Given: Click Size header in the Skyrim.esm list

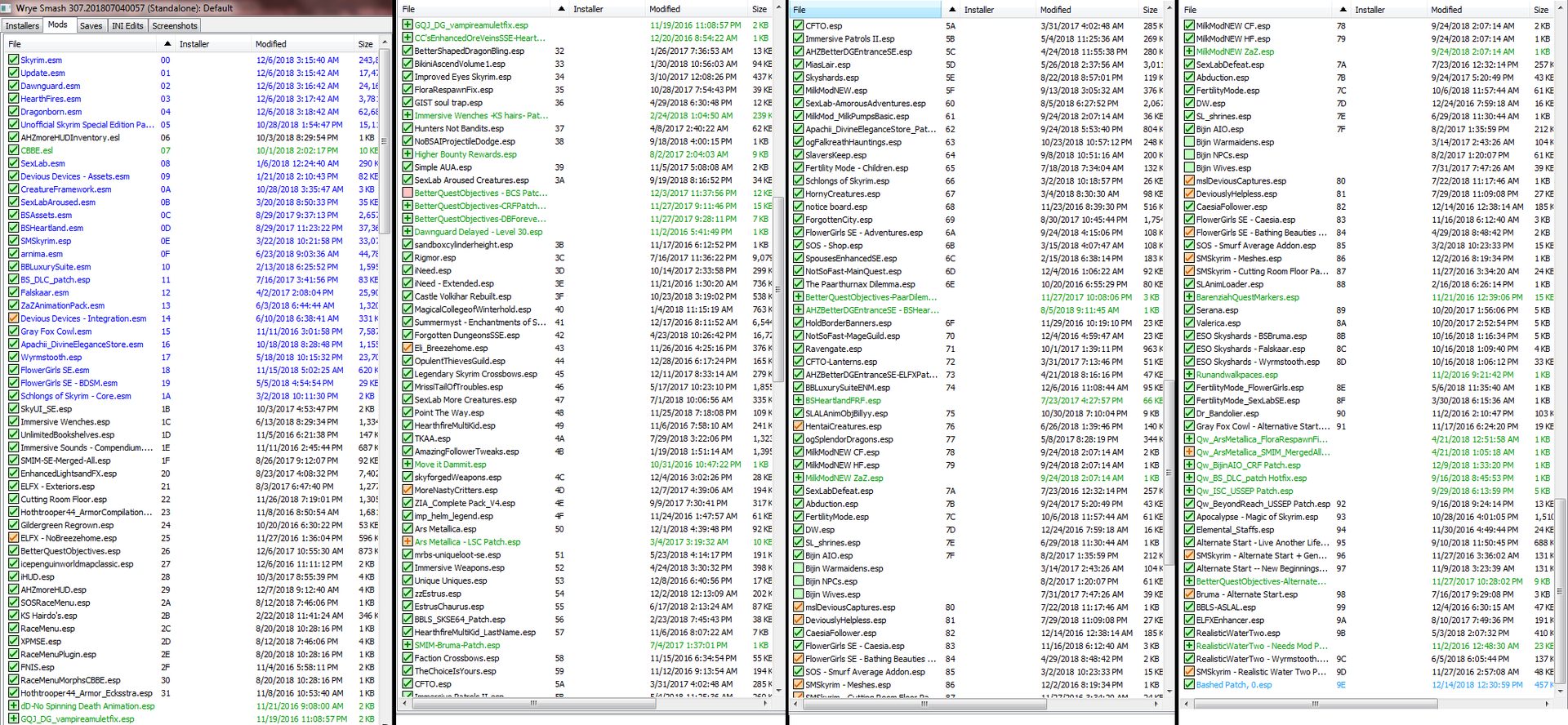Looking at the screenshot, I should pyautogui.click(x=367, y=44).
